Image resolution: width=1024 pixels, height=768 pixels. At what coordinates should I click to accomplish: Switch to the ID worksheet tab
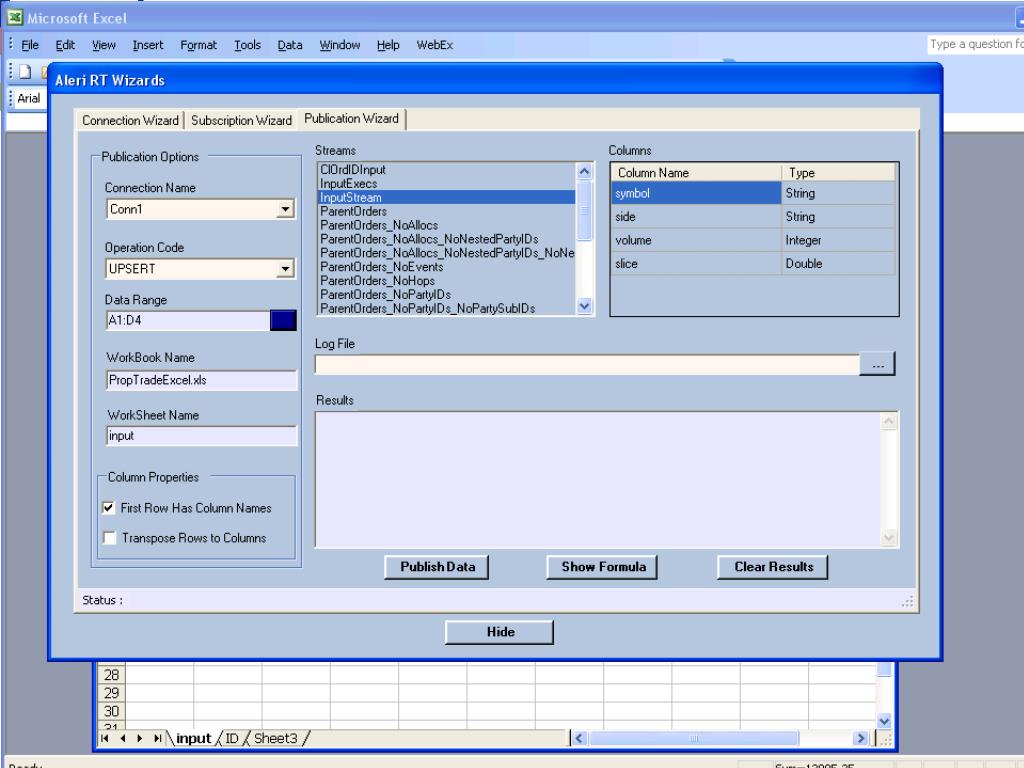coord(232,738)
